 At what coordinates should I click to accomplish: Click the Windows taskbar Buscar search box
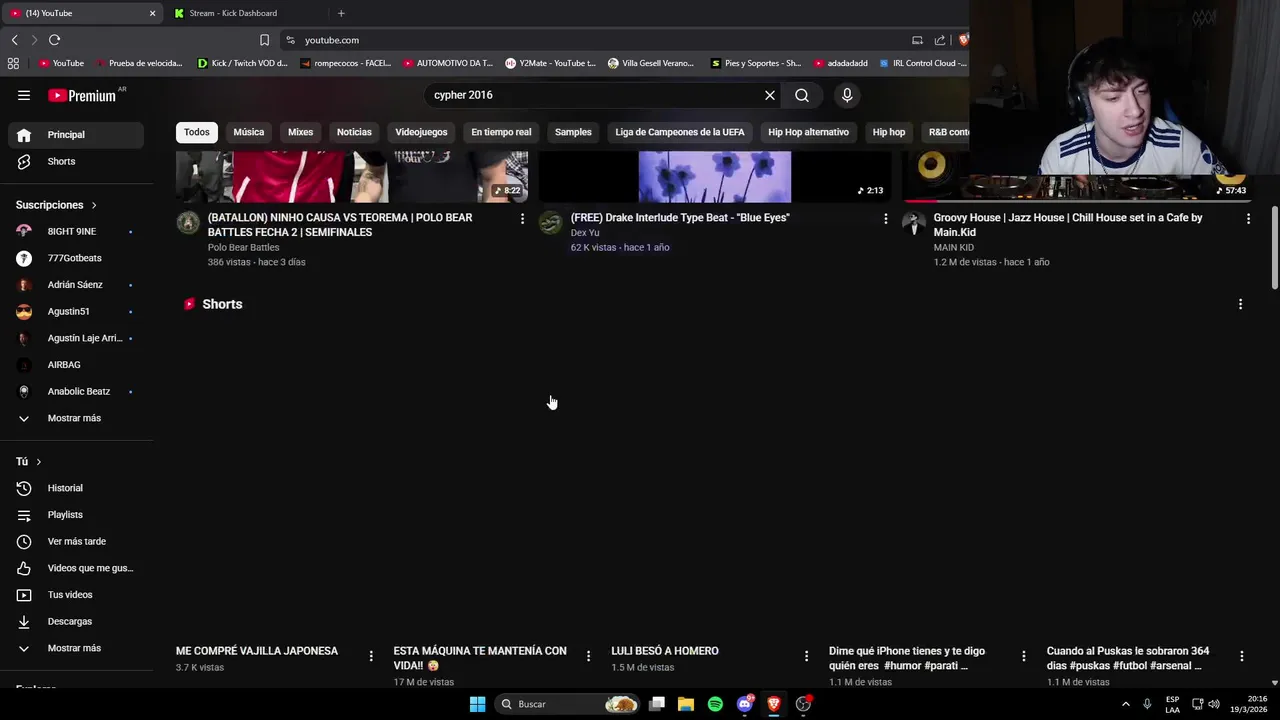(x=568, y=704)
